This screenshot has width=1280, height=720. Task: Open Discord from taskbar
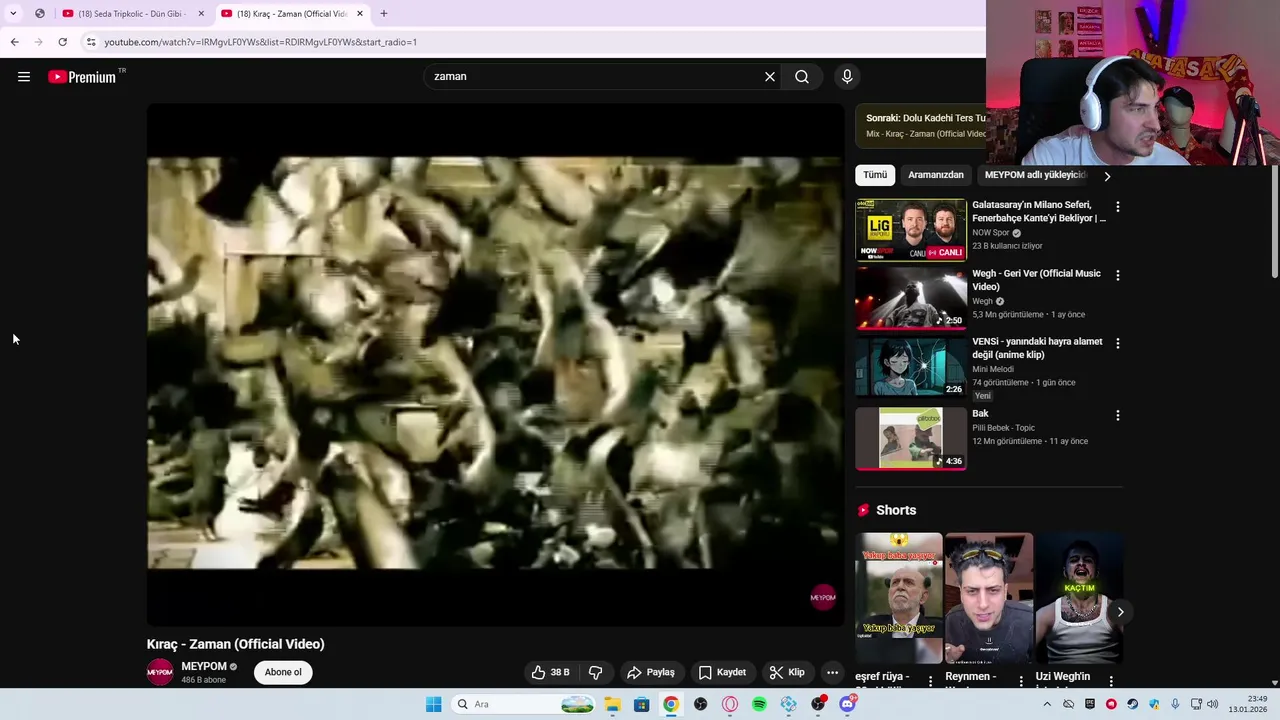click(847, 704)
